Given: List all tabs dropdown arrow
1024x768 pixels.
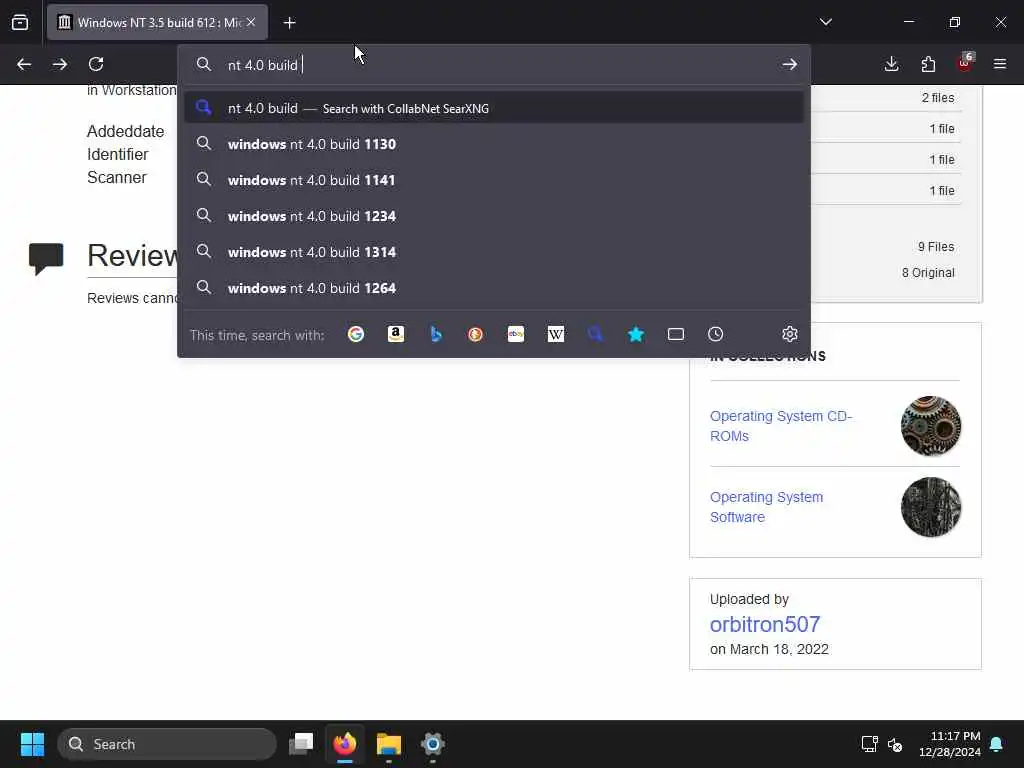Looking at the screenshot, I should click(x=825, y=22).
